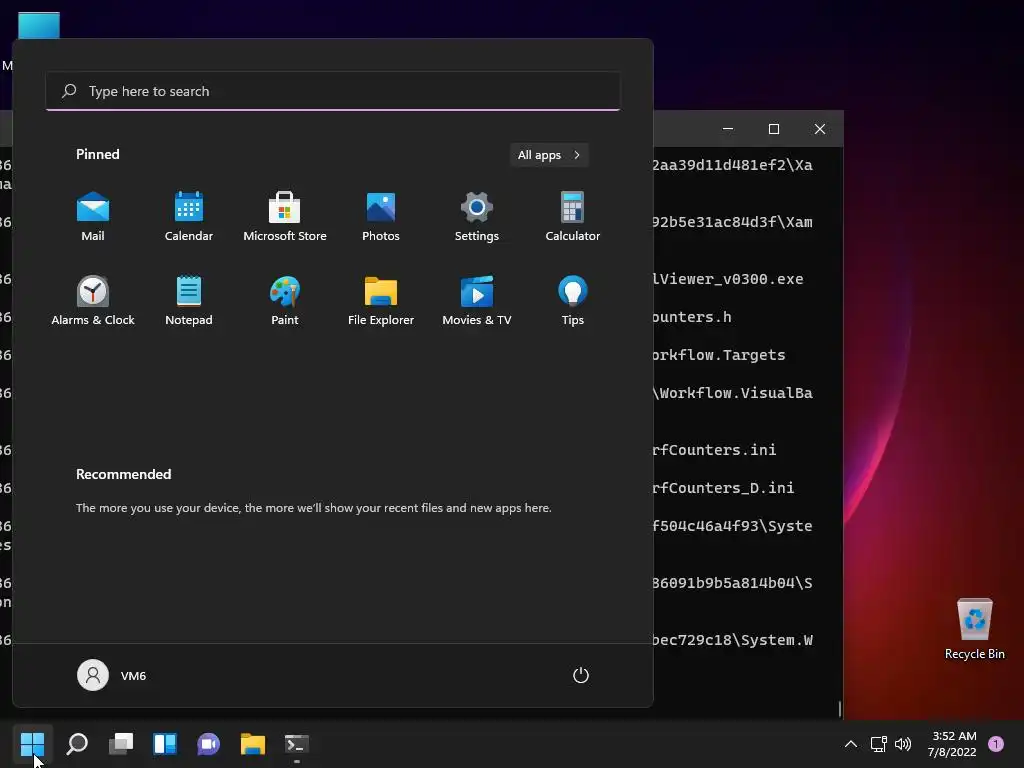Image resolution: width=1024 pixels, height=768 pixels.
Task: Open File Explorer from pinned apps
Action: coord(381,300)
